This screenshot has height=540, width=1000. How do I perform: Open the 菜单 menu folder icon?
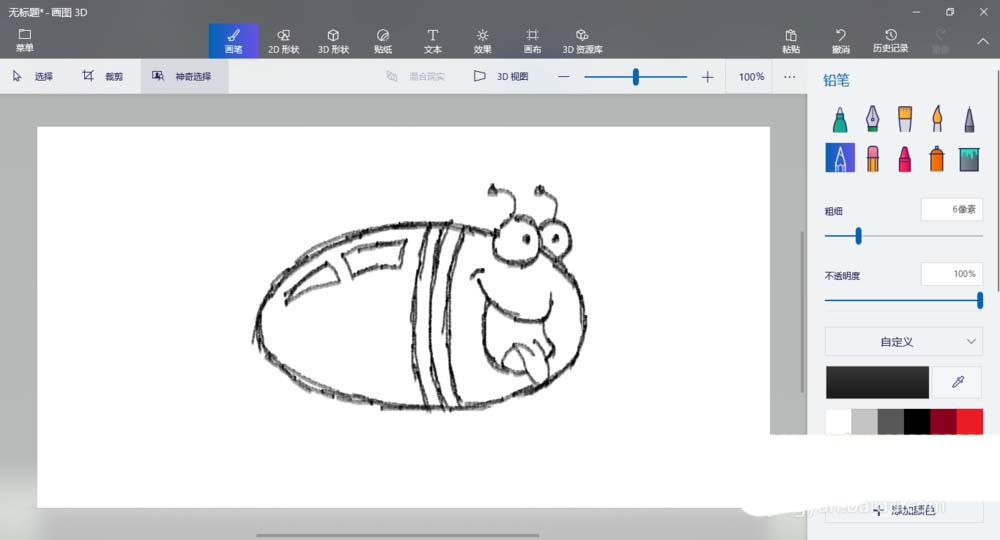[x=25, y=40]
